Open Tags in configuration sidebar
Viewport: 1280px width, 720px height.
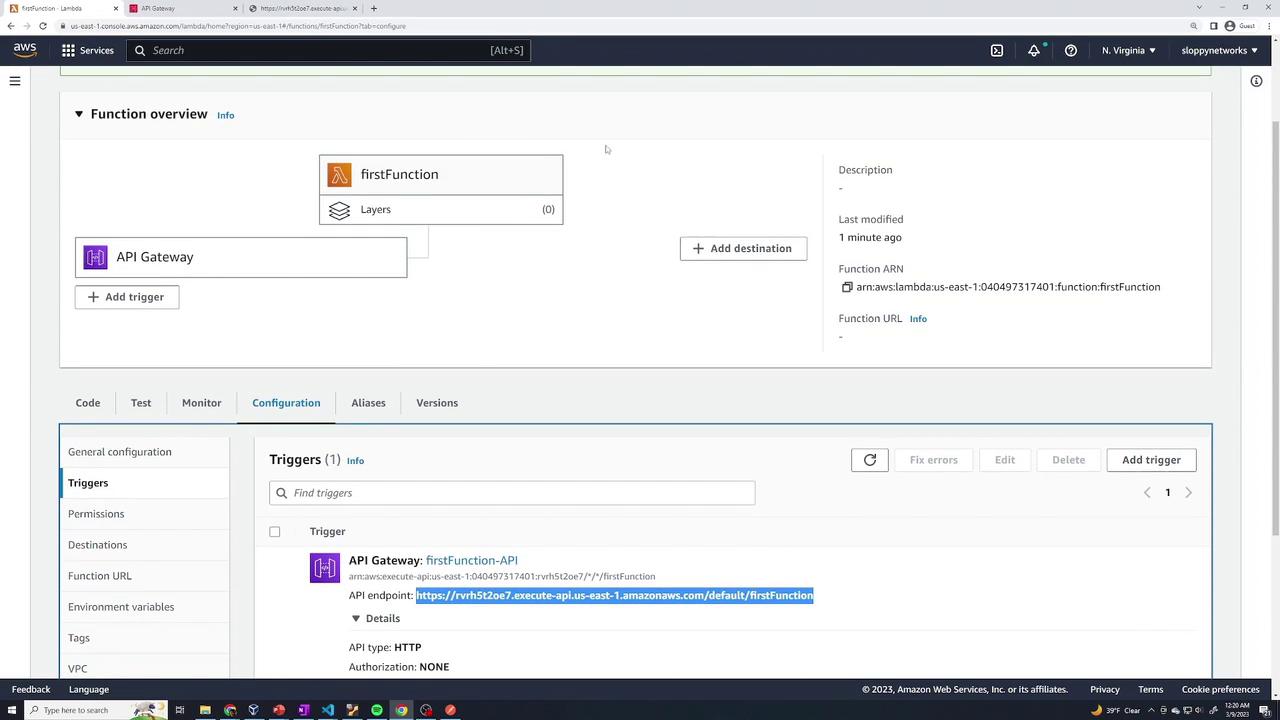point(79,638)
